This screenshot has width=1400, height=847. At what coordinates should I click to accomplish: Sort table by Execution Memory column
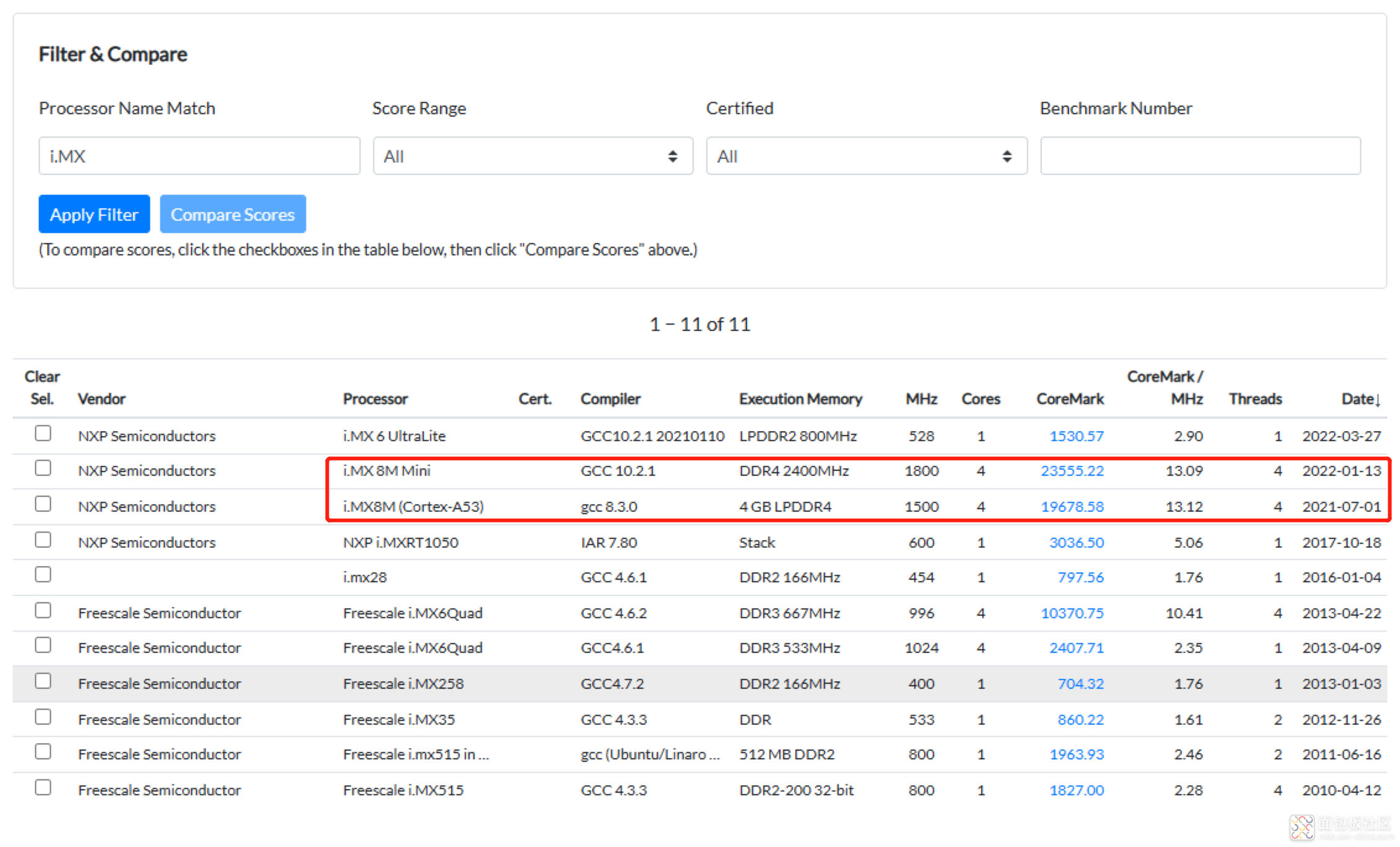(x=801, y=399)
